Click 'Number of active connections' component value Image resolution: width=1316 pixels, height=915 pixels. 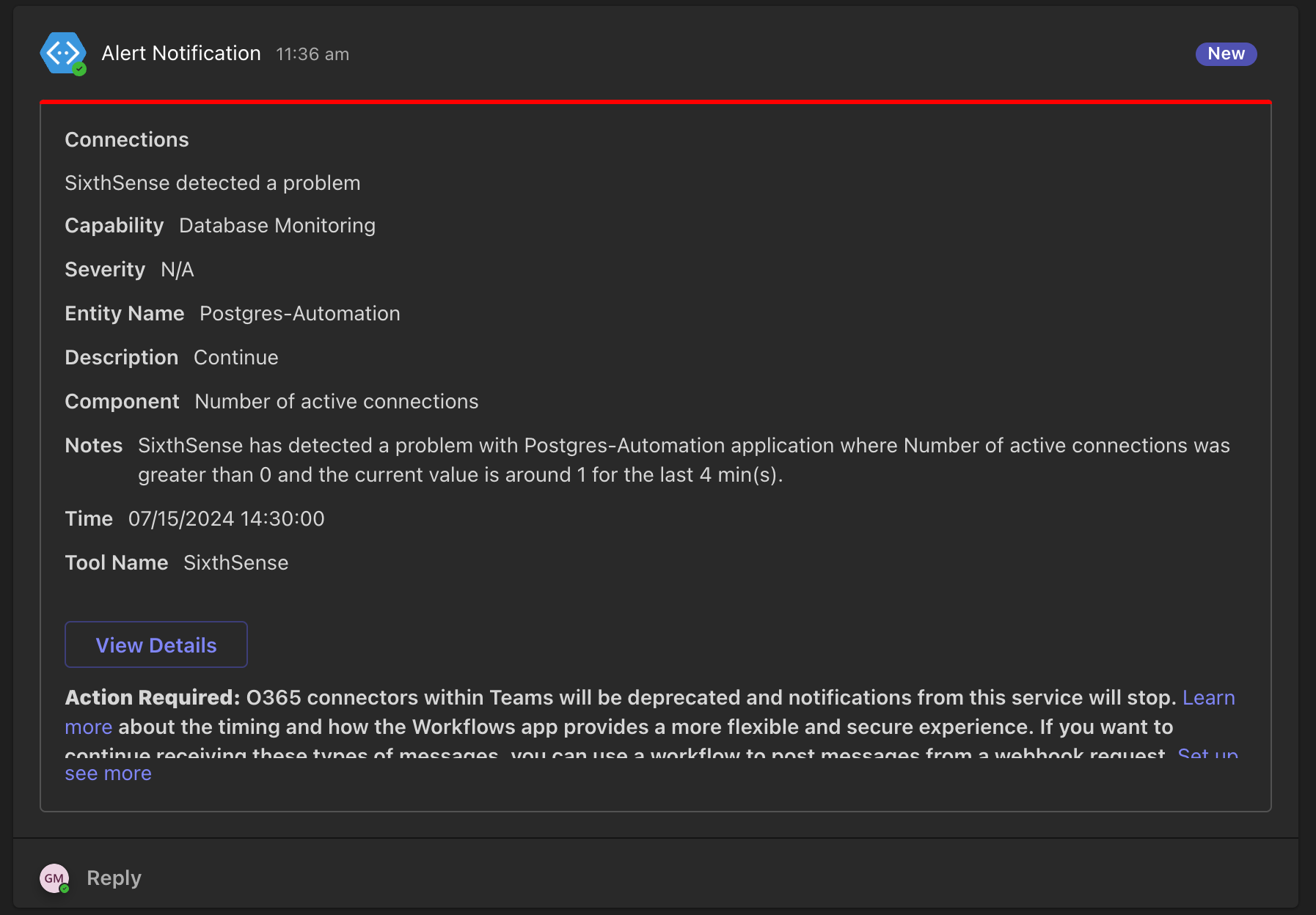[337, 402]
